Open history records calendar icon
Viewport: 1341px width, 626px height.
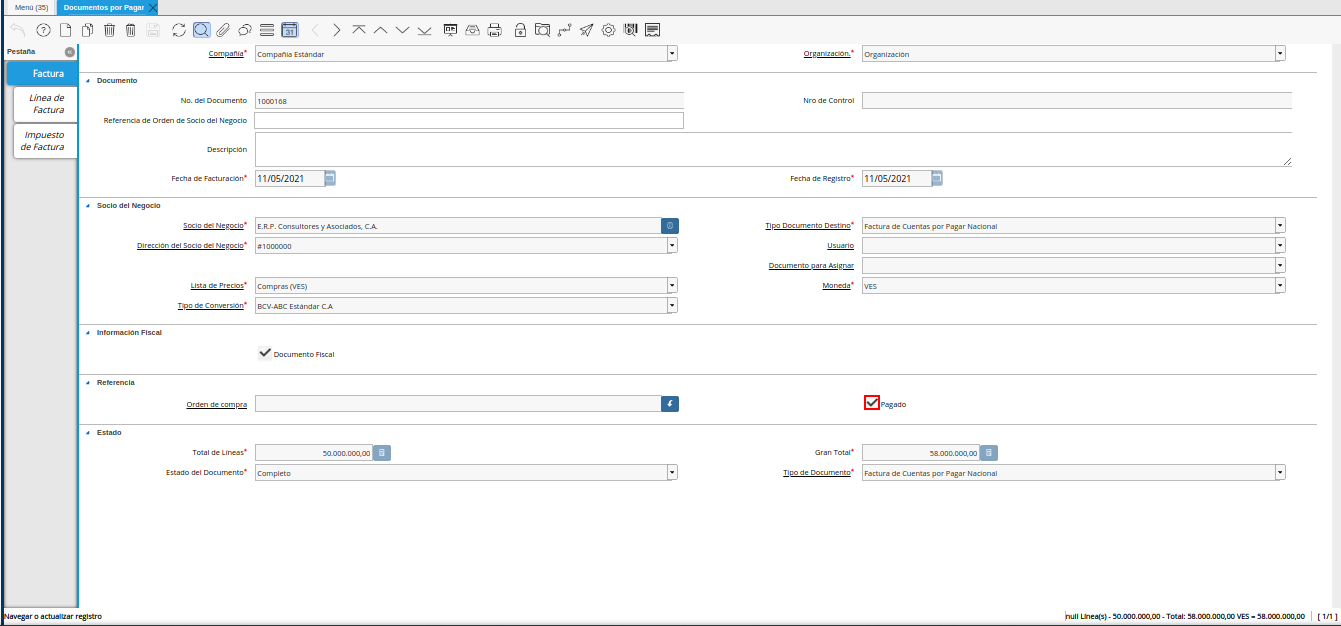coord(289,30)
